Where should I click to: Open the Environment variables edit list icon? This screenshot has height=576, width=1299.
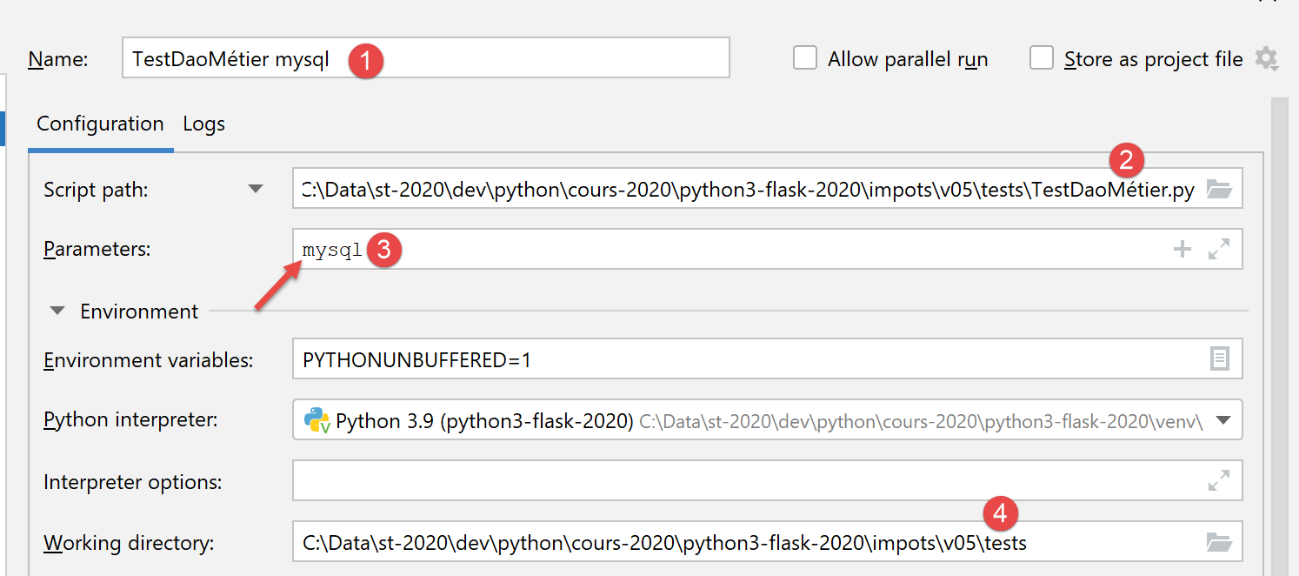1219,359
